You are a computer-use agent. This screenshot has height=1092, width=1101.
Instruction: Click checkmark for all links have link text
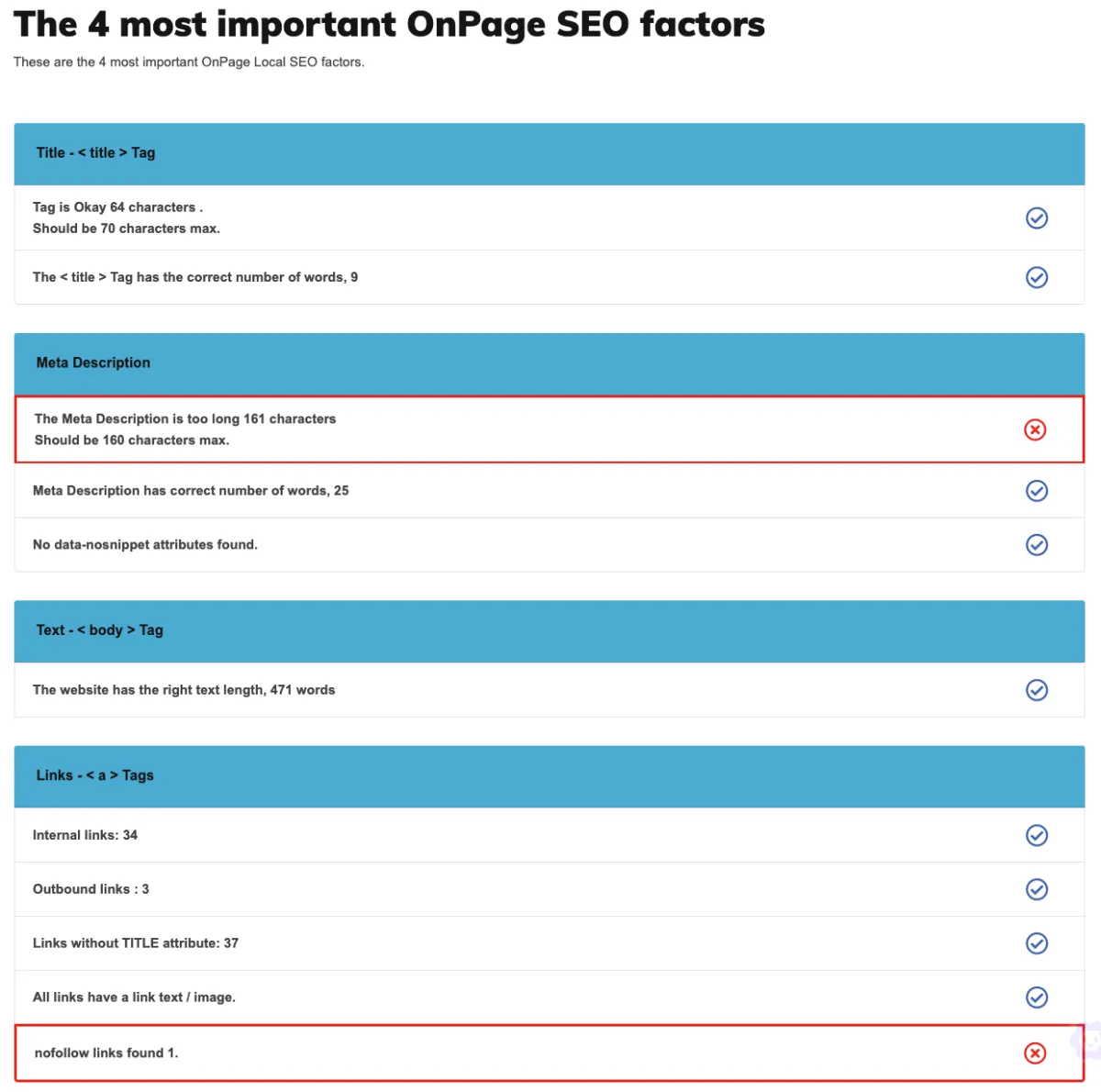1037,997
